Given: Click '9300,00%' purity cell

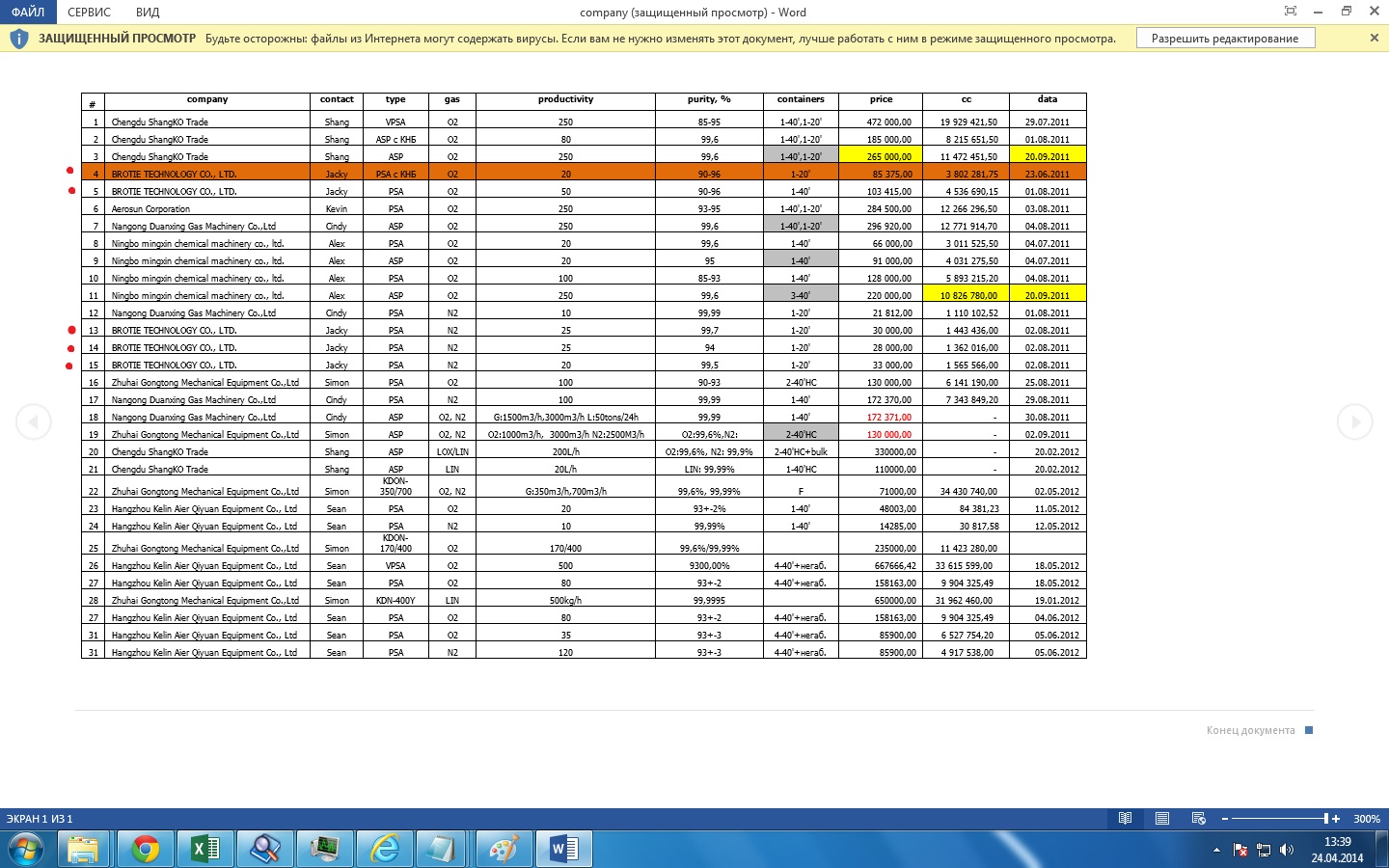Looking at the screenshot, I should click(x=709, y=565).
